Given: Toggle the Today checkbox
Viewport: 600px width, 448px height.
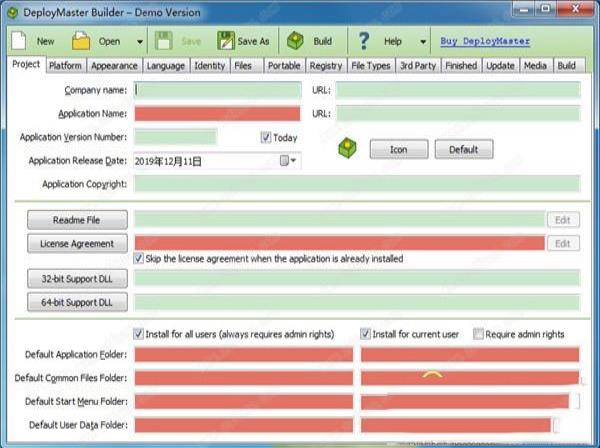Looking at the screenshot, I should click(x=266, y=137).
